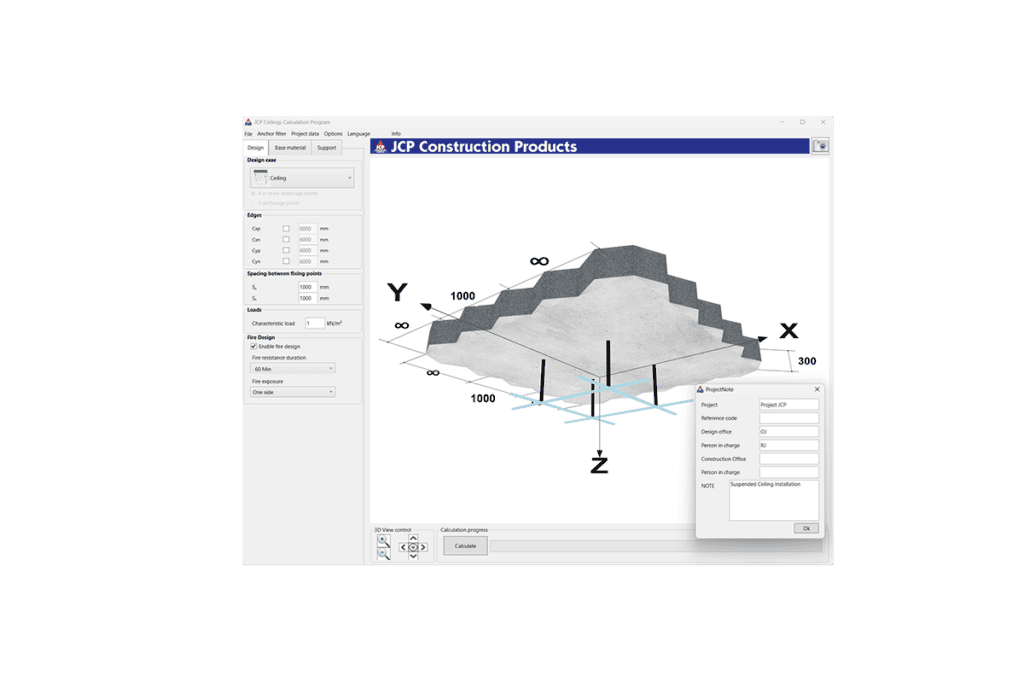Click the screenshot camera icon beside banner
Screen dimensions: 1024x683
[x=820, y=146]
